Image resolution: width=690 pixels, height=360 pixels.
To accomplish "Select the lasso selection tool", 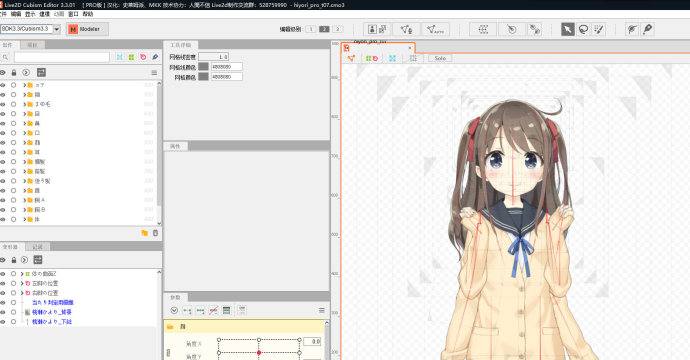I will click(x=584, y=29).
